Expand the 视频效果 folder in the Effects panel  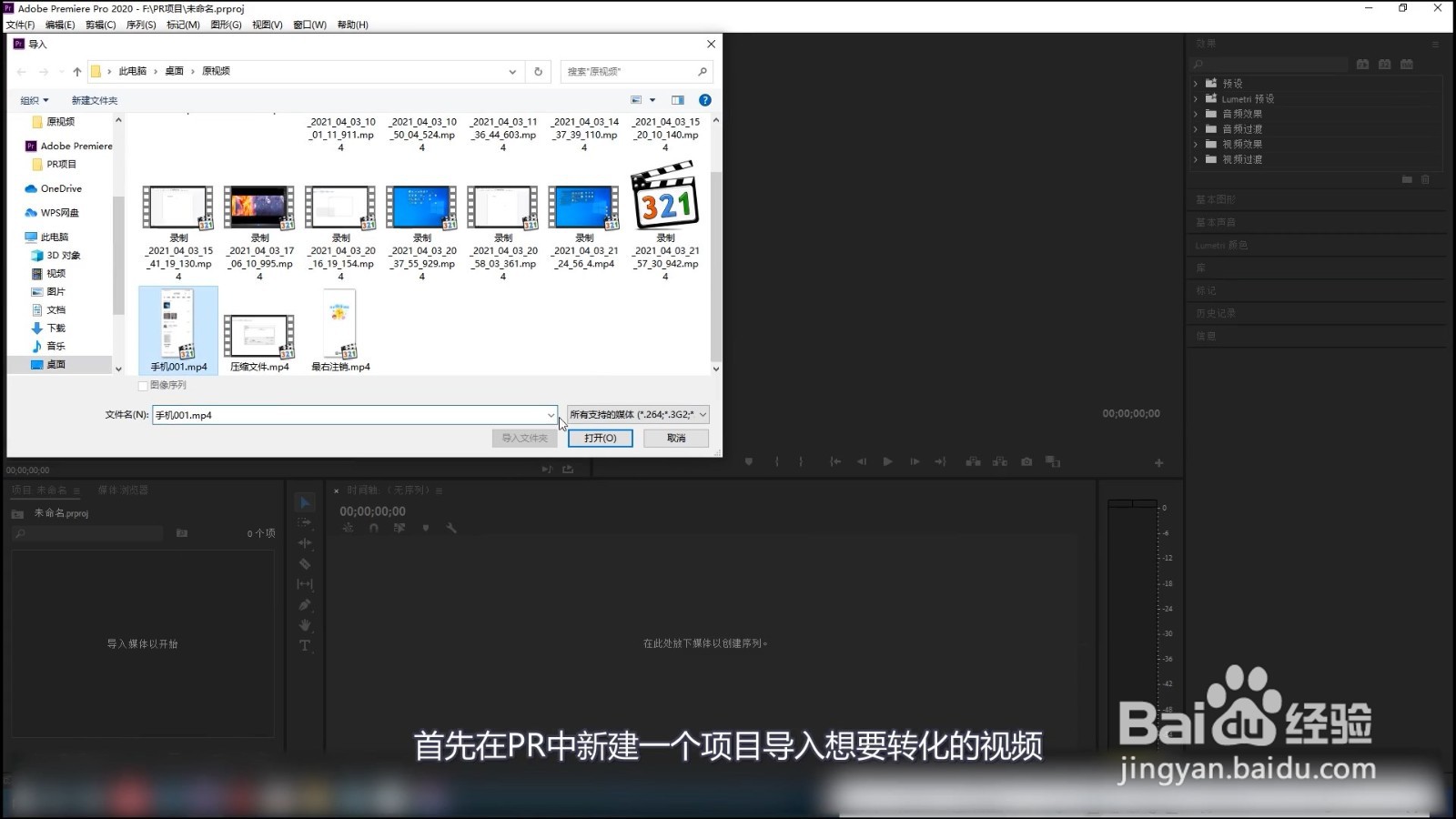[1195, 144]
